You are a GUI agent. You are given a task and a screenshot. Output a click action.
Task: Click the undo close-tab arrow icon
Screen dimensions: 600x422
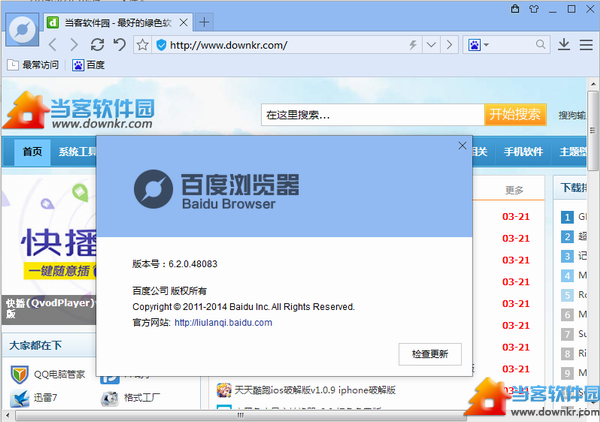[x=119, y=45]
